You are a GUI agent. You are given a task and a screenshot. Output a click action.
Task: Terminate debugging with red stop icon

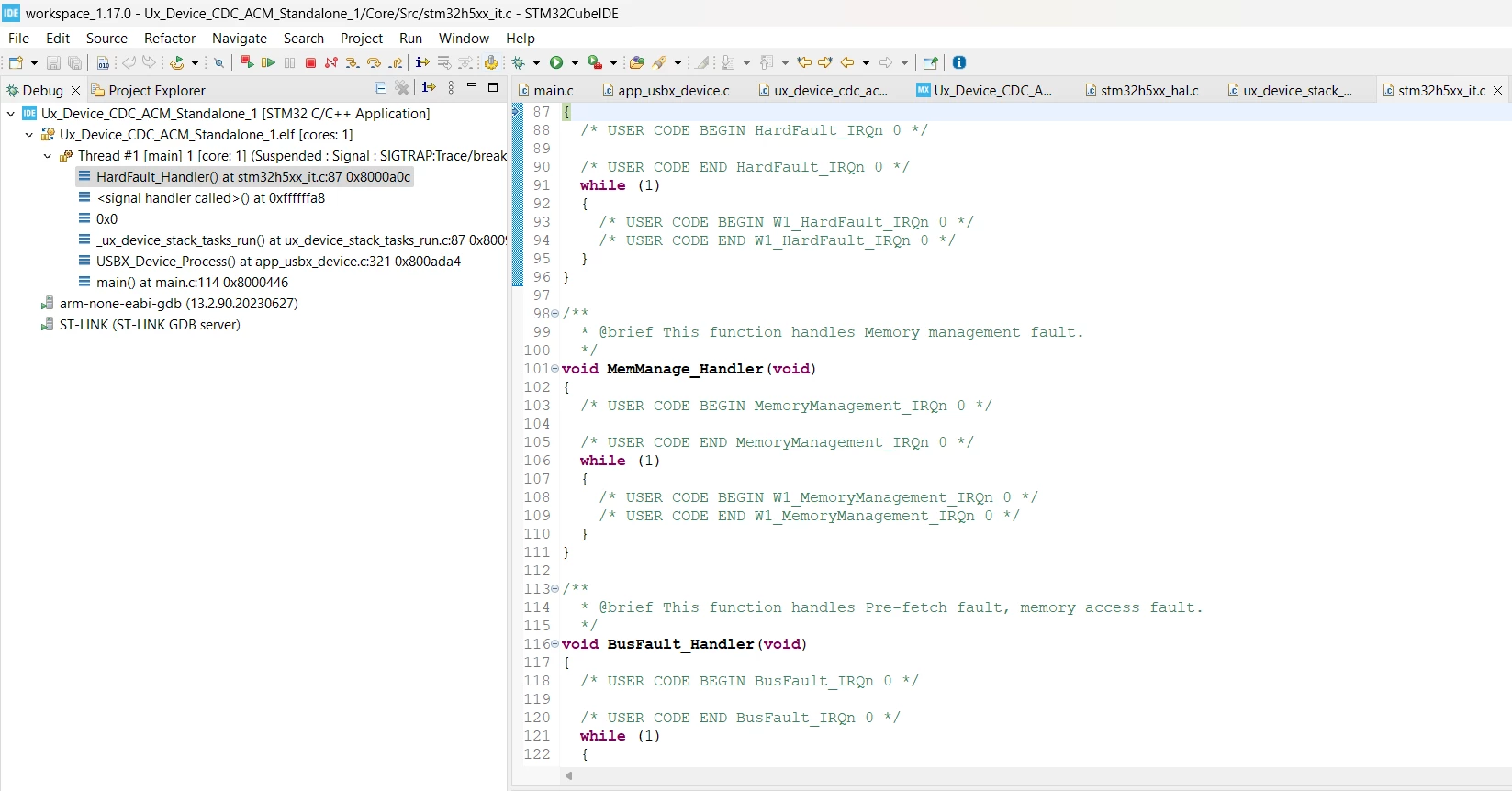click(x=310, y=62)
